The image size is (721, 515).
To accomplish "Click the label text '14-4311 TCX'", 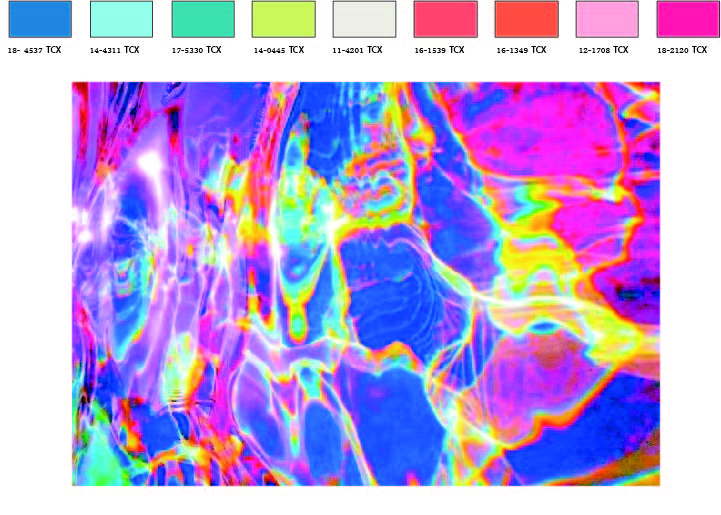I will [x=114, y=50].
